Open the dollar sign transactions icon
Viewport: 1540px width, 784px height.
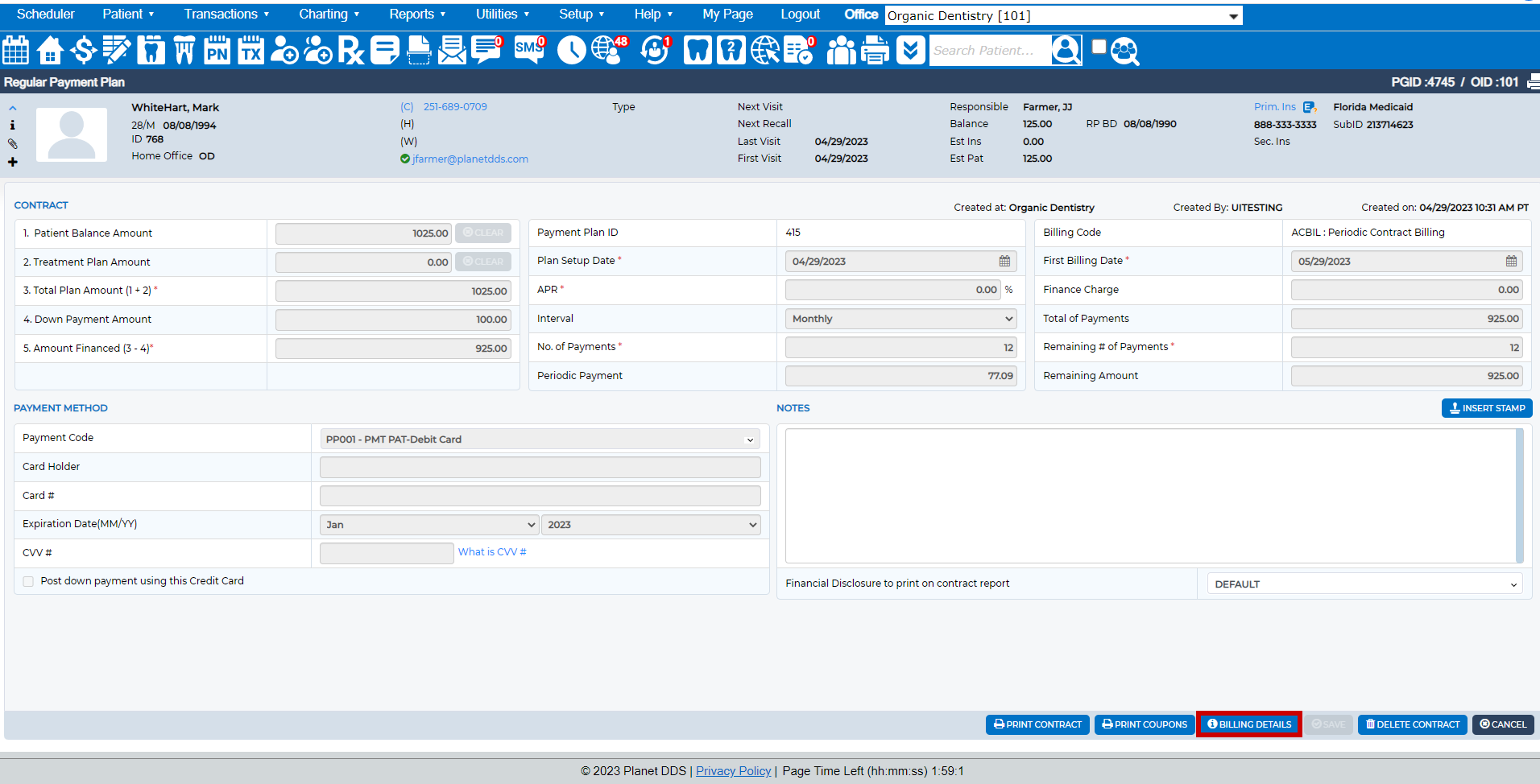(83, 50)
